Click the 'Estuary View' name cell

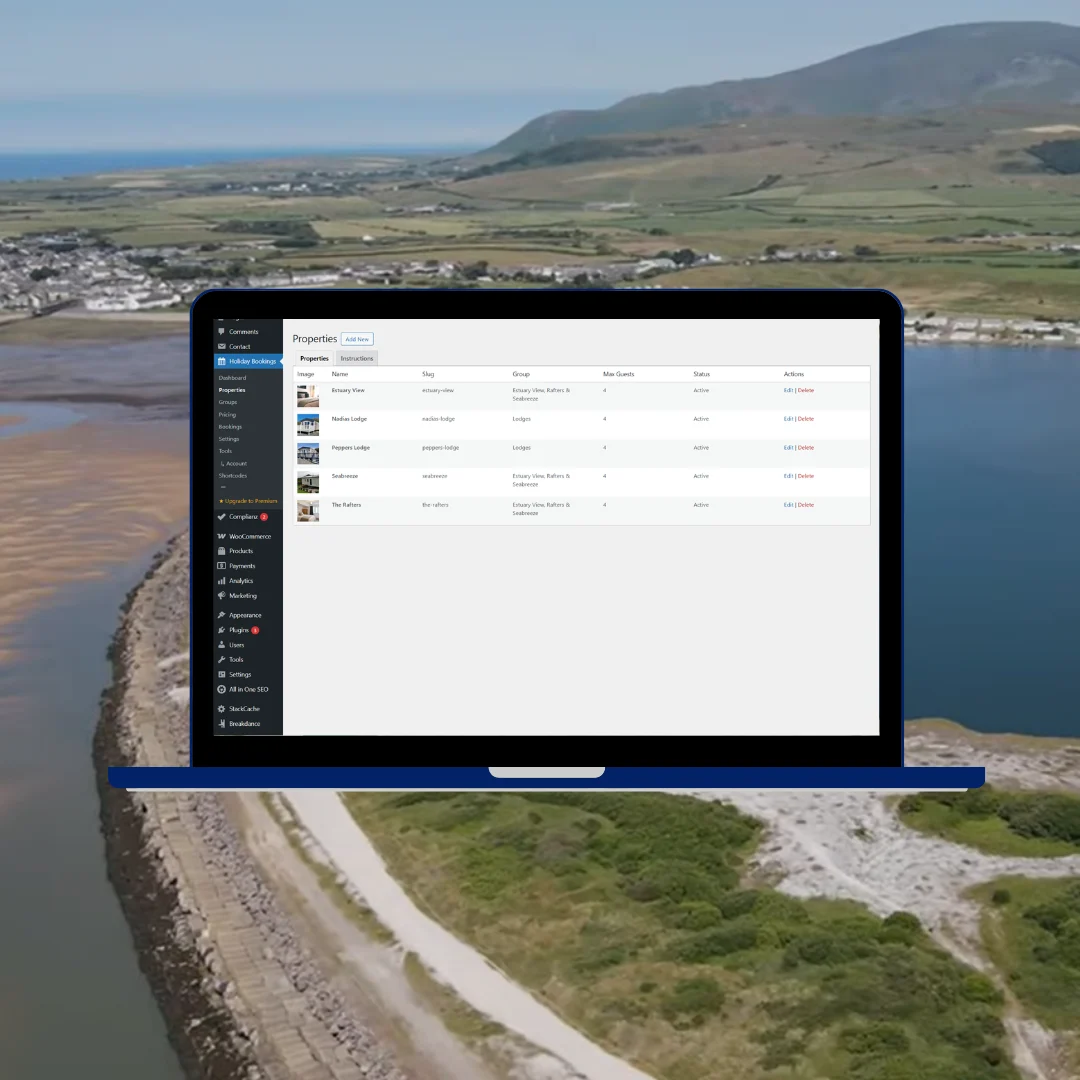(x=348, y=391)
